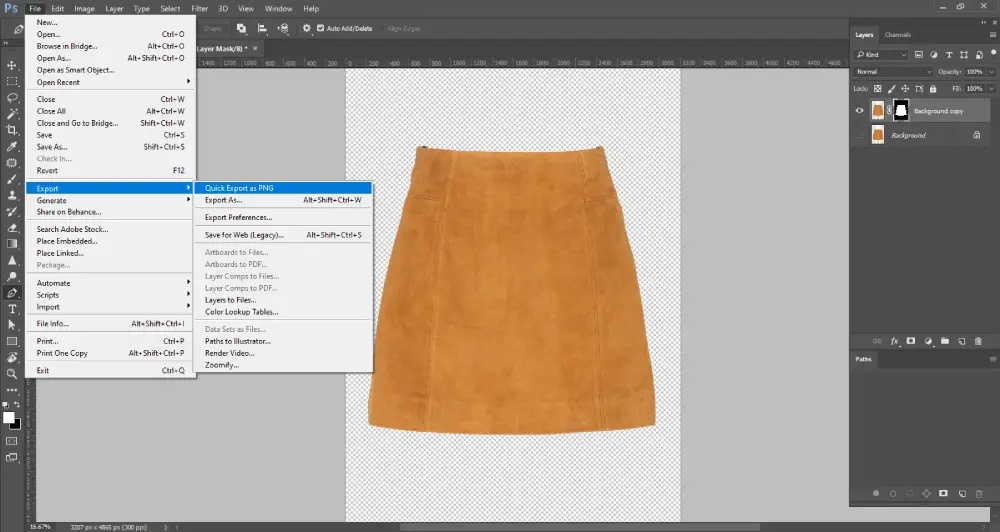Filter layers by type layers (T) icon
Screen dimensions: 1000x532
click(949, 55)
